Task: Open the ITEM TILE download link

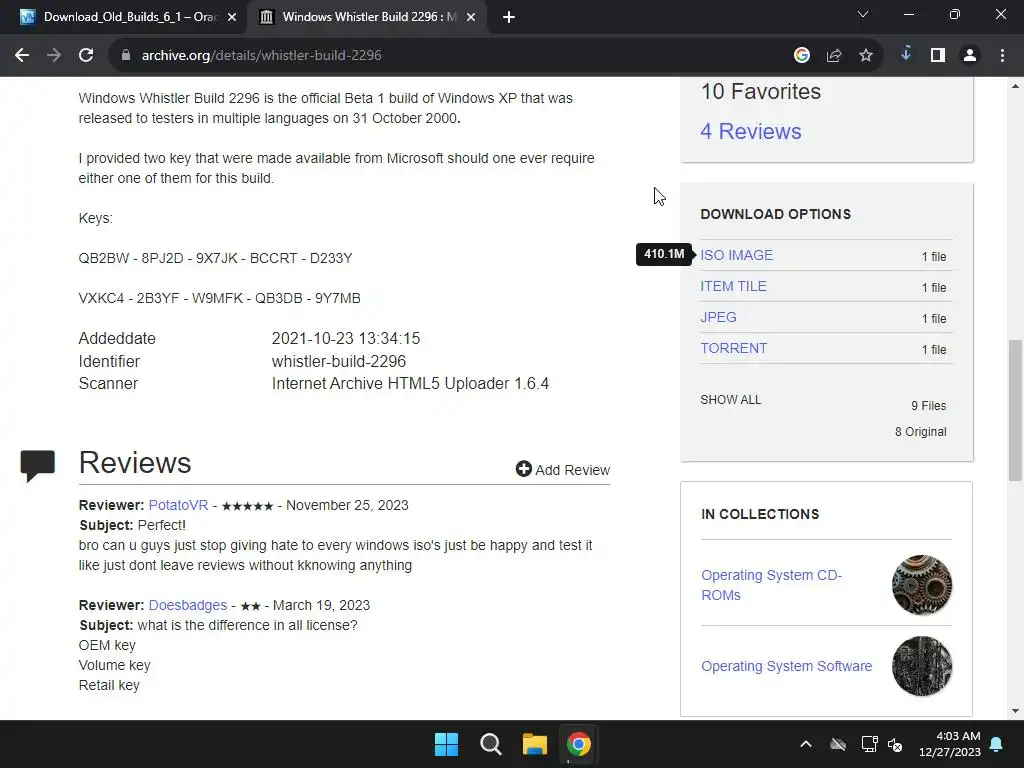Action: tap(733, 286)
